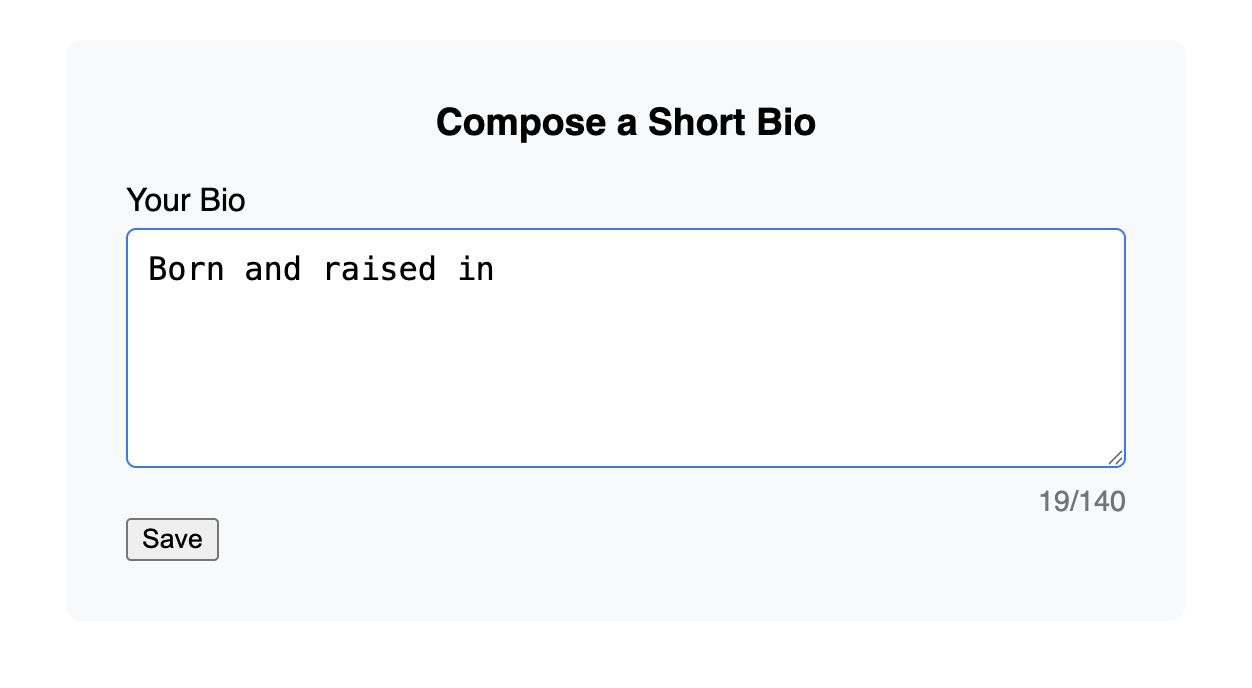Focus the Your Bio text area

pos(626,348)
